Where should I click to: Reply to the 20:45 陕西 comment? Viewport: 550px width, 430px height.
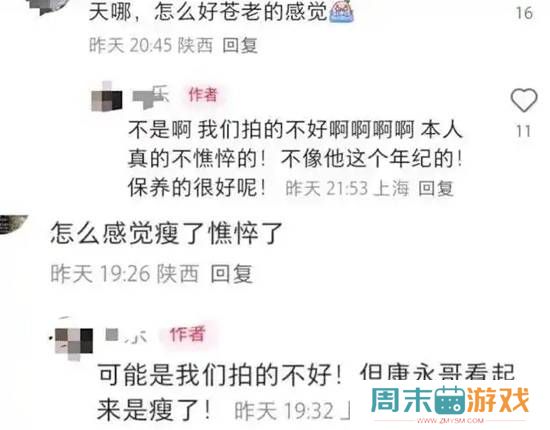[x=240, y=46]
